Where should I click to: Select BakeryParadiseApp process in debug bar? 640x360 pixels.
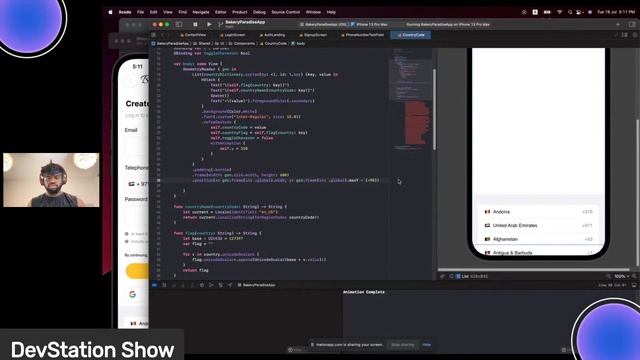[x=256, y=285]
